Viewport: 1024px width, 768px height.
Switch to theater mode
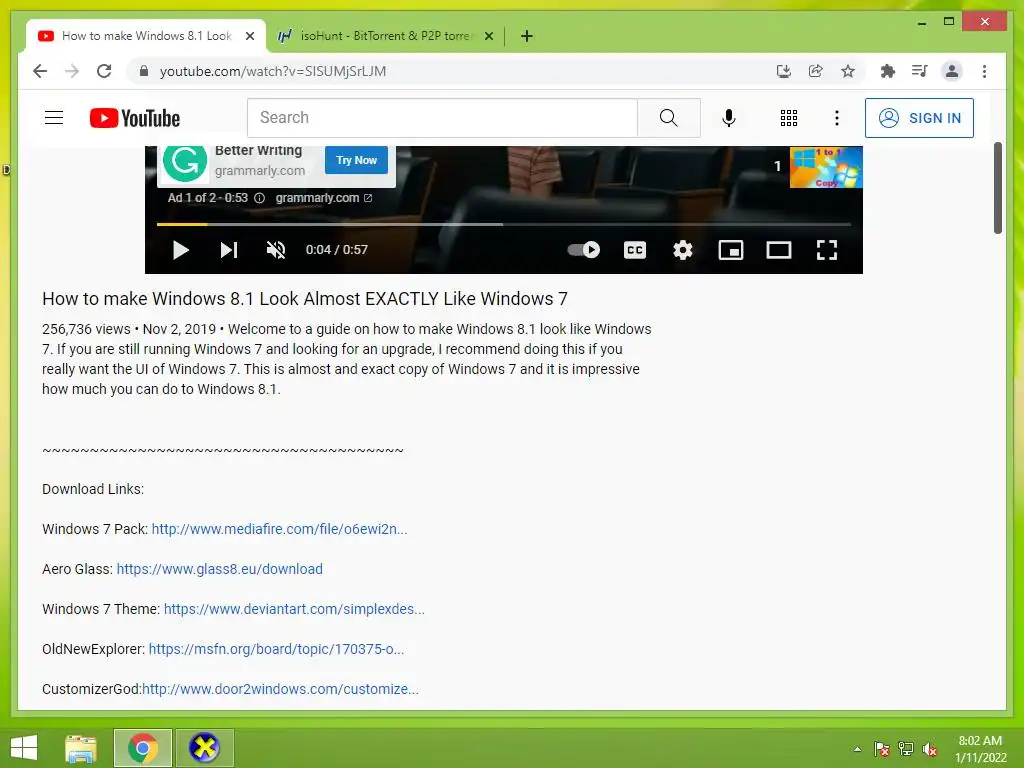tap(778, 250)
